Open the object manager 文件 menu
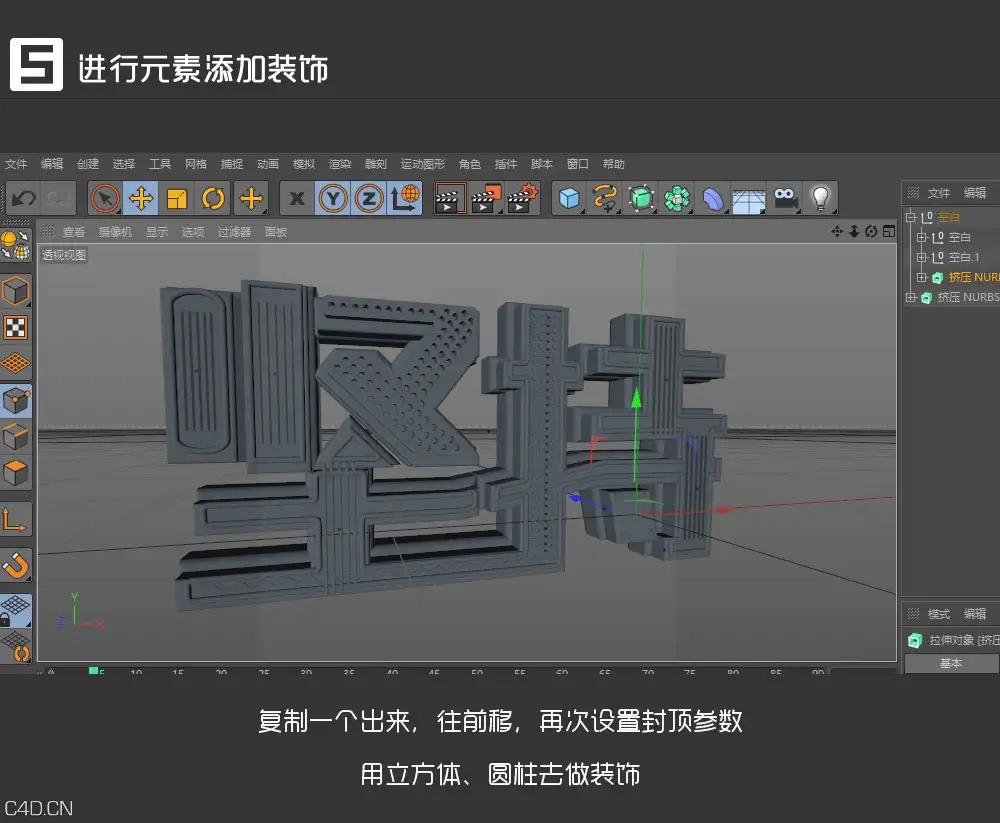The height and width of the screenshot is (823, 1000). [x=938, y=193]
